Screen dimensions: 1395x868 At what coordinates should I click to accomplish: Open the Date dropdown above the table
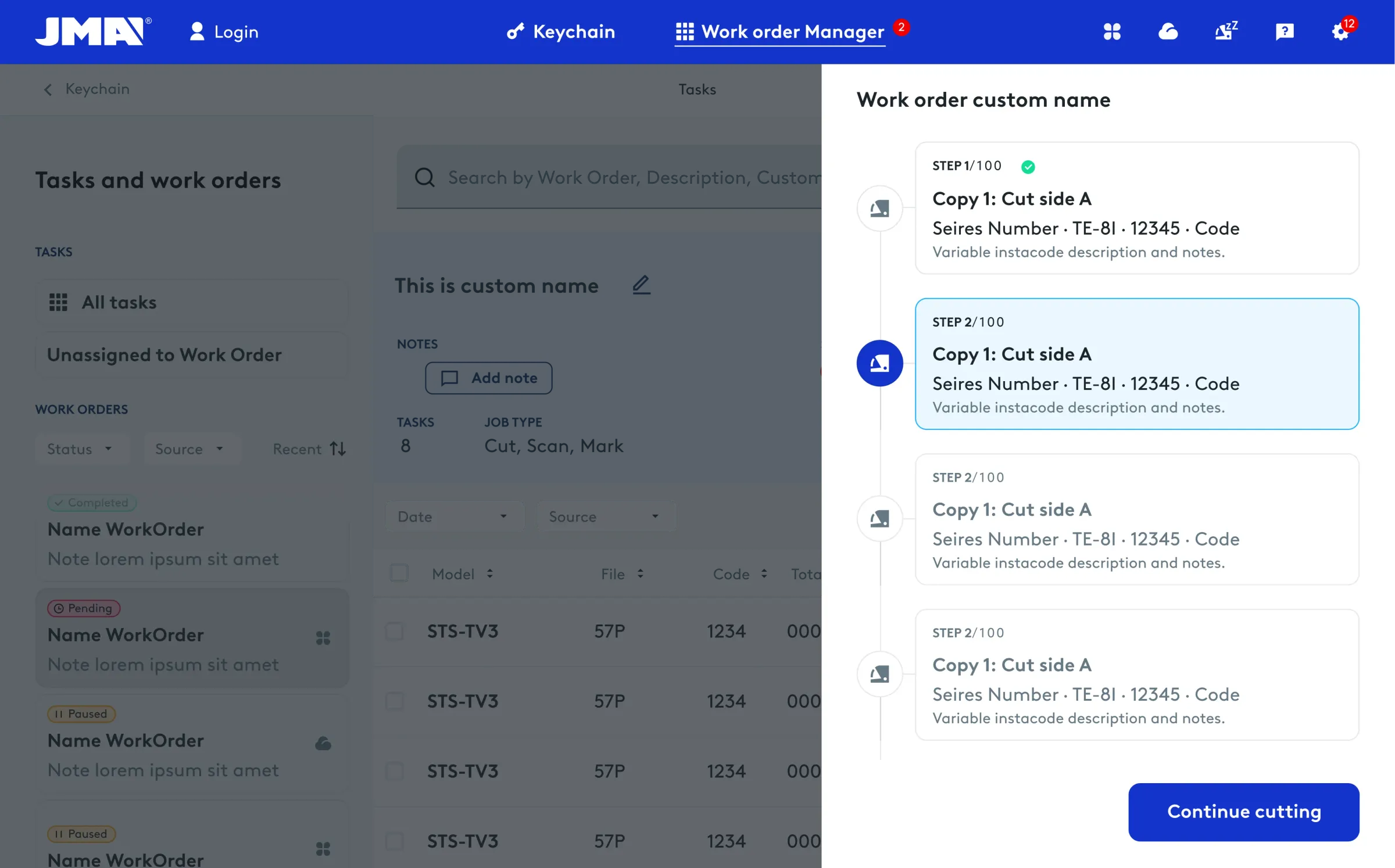click(x=454, y=517)
